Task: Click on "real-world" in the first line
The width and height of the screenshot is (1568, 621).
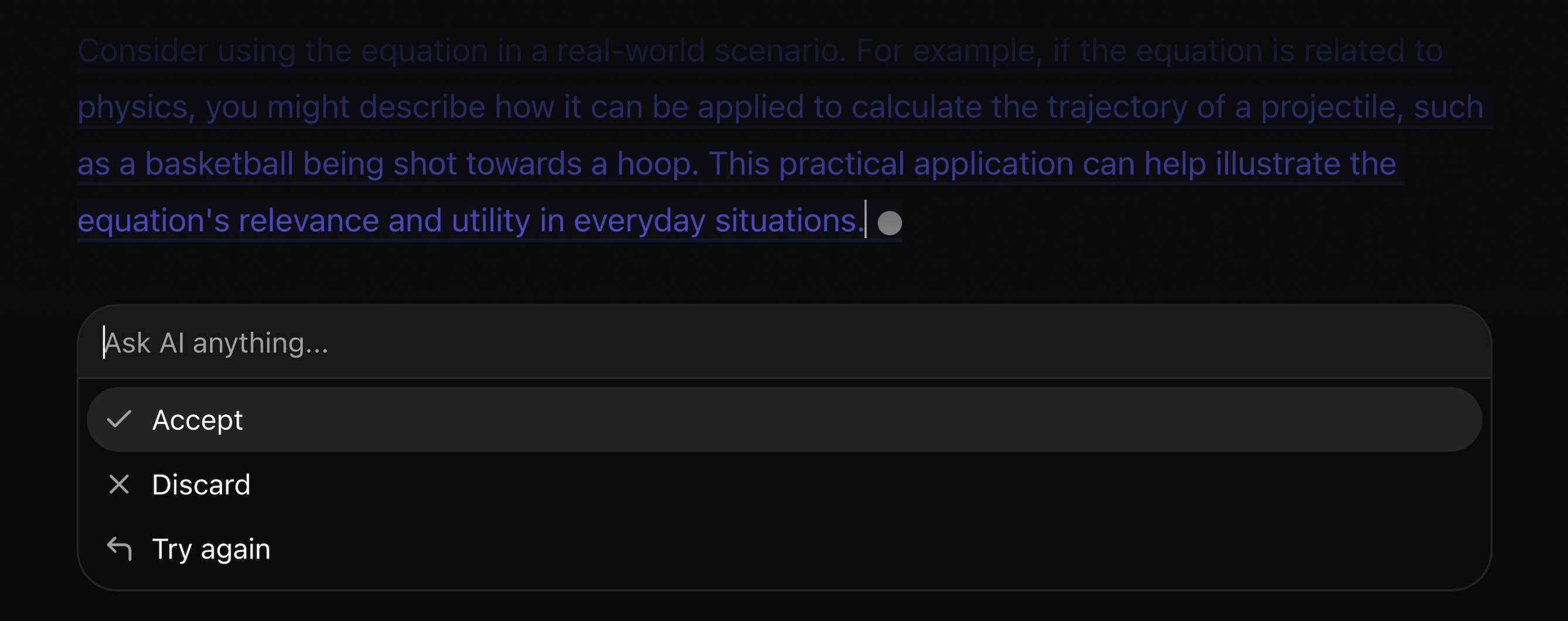Action: 630,50
